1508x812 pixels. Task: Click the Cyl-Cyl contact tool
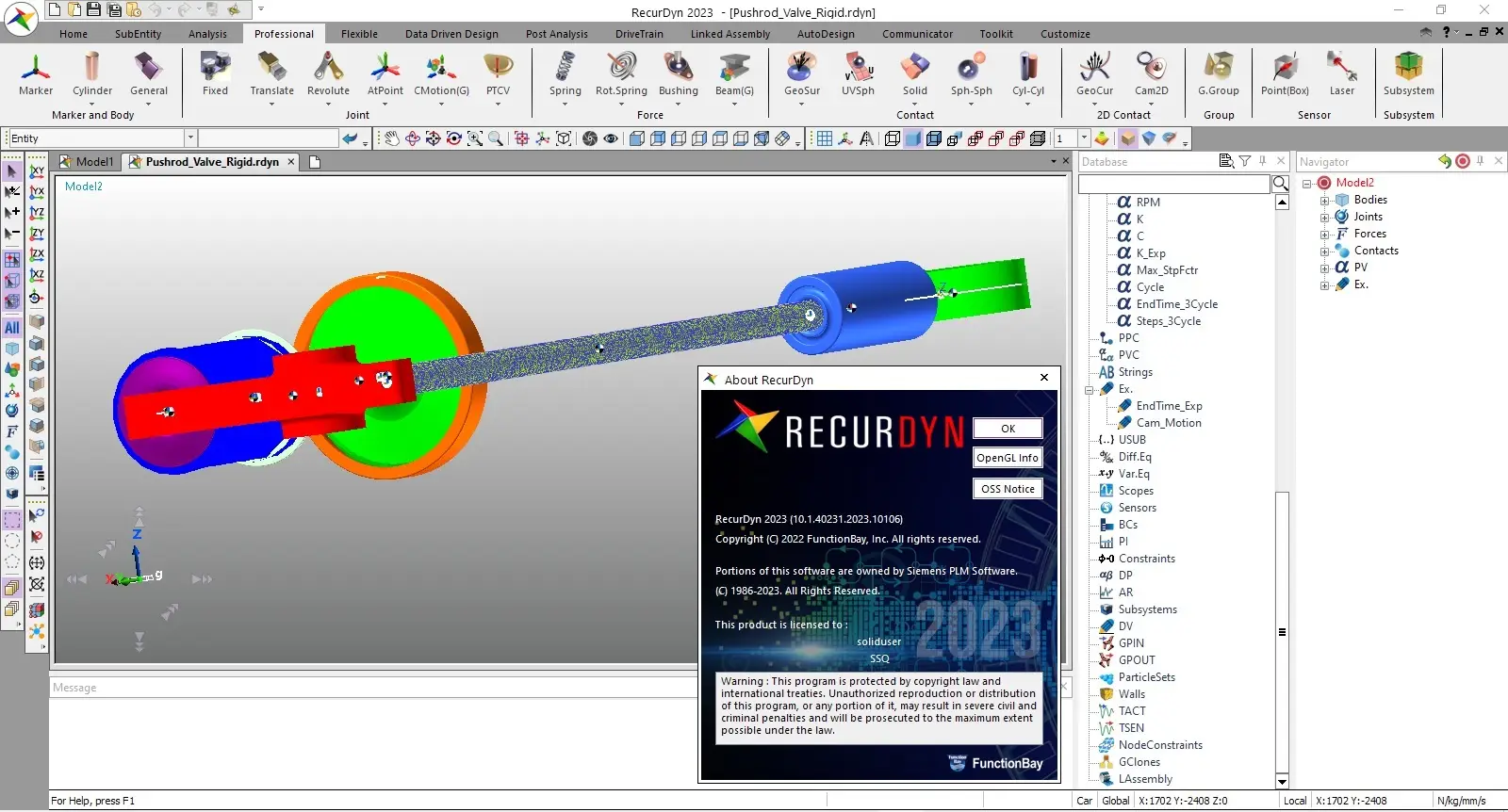(1027, 73)
